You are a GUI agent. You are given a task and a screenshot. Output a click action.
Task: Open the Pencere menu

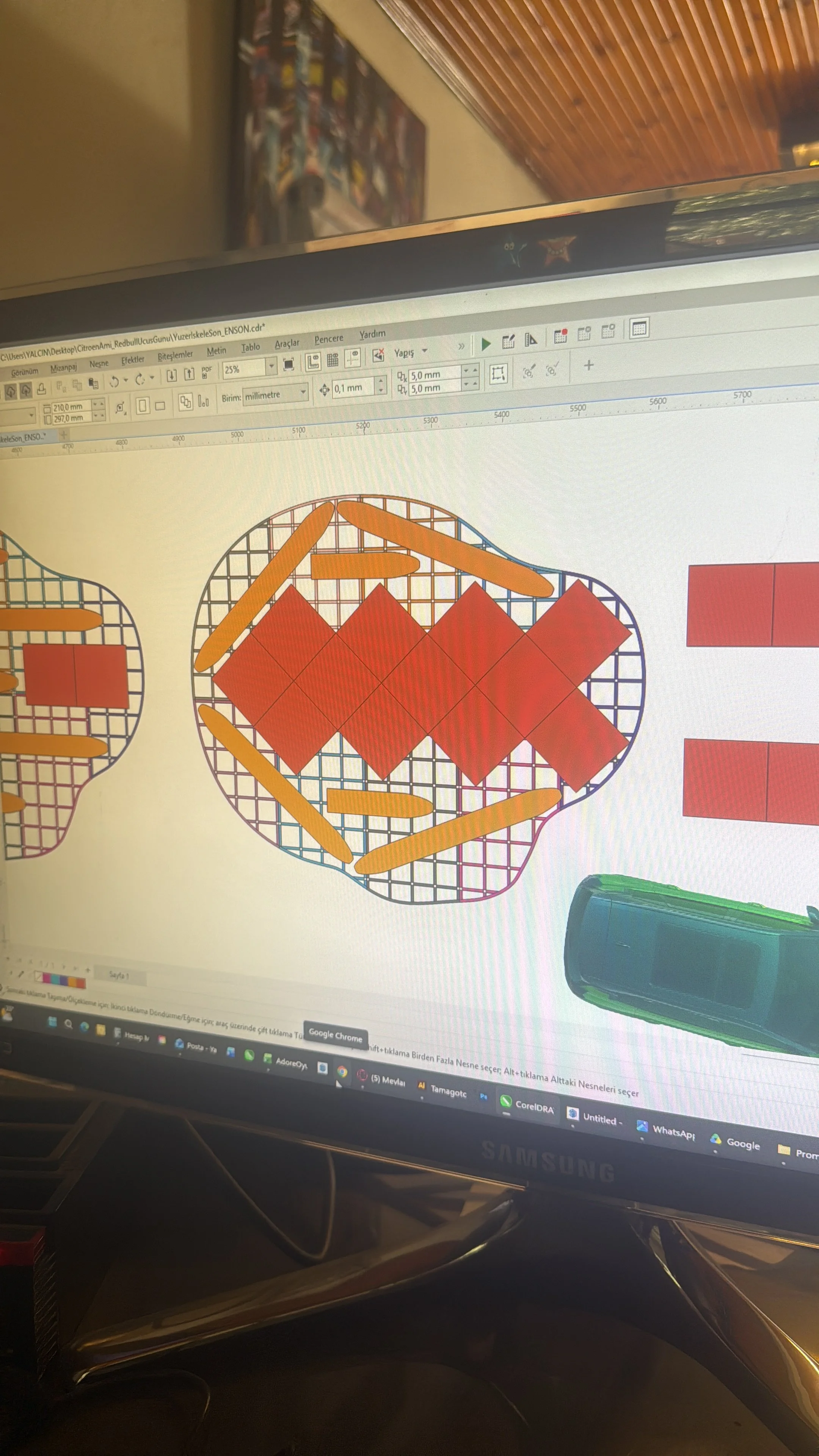tap(328, 339)
